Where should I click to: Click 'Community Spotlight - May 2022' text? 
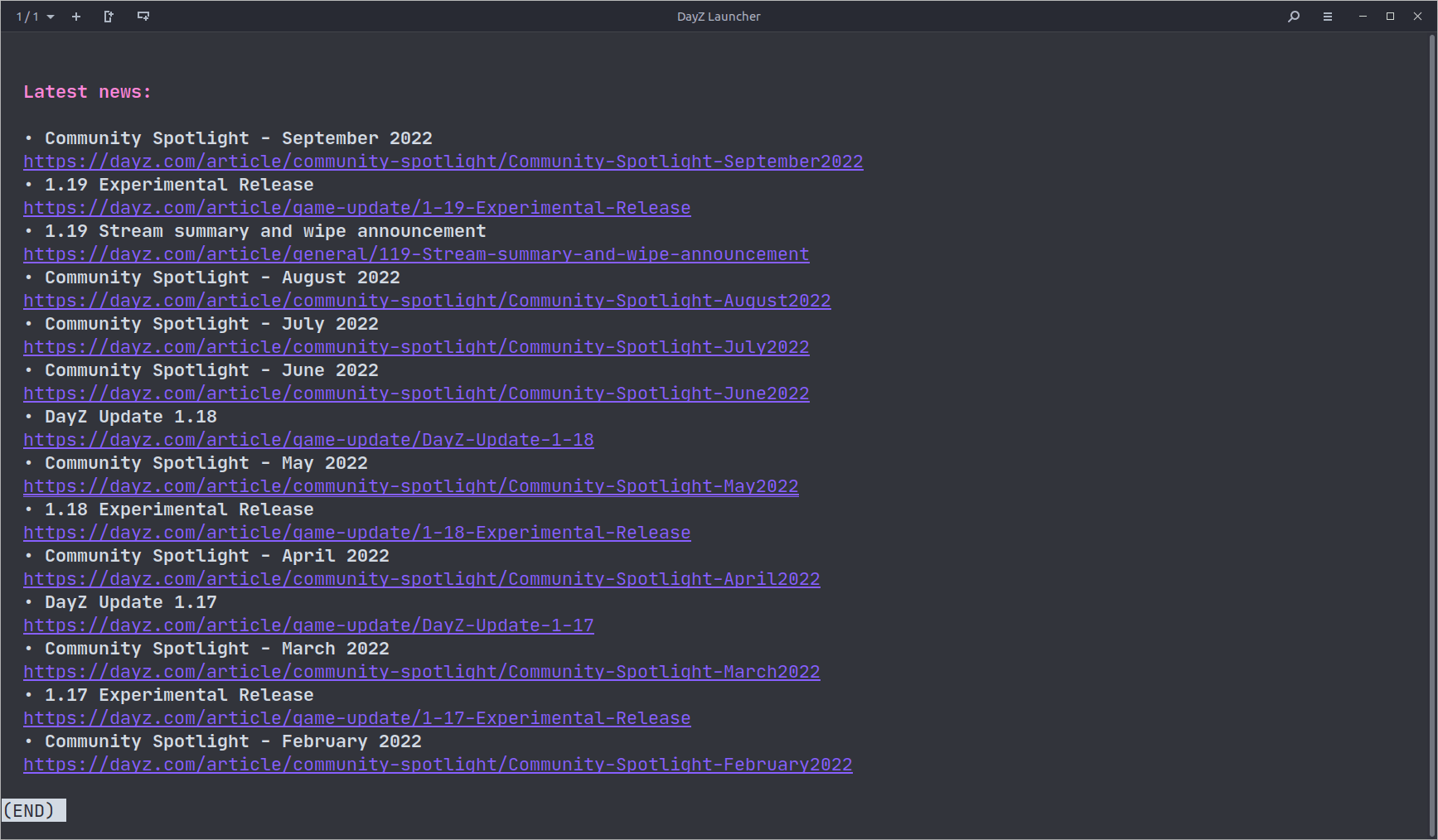pyautogui.click(x=206, y=463)
